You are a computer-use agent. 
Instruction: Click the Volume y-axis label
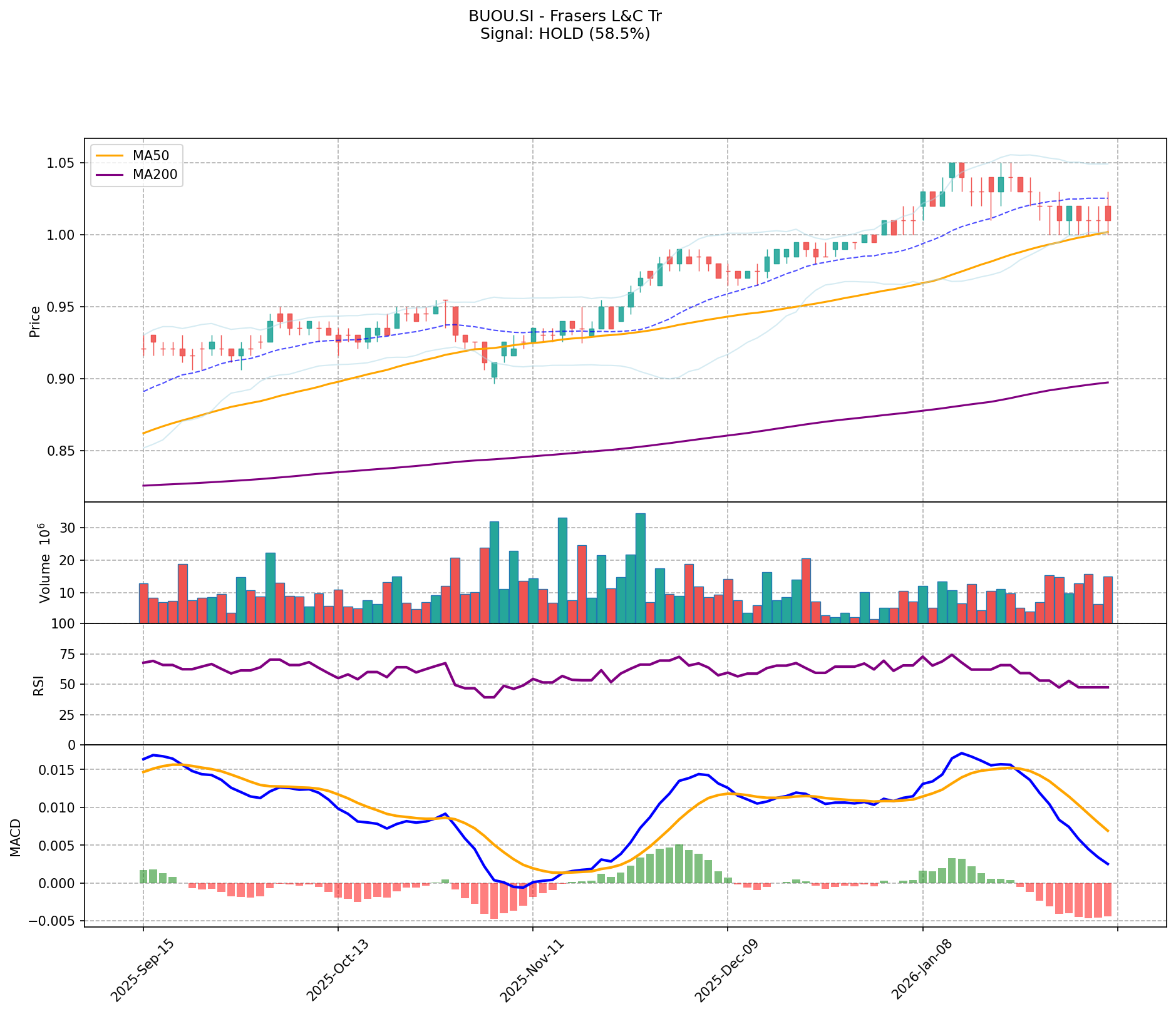(x=44, y=563)
